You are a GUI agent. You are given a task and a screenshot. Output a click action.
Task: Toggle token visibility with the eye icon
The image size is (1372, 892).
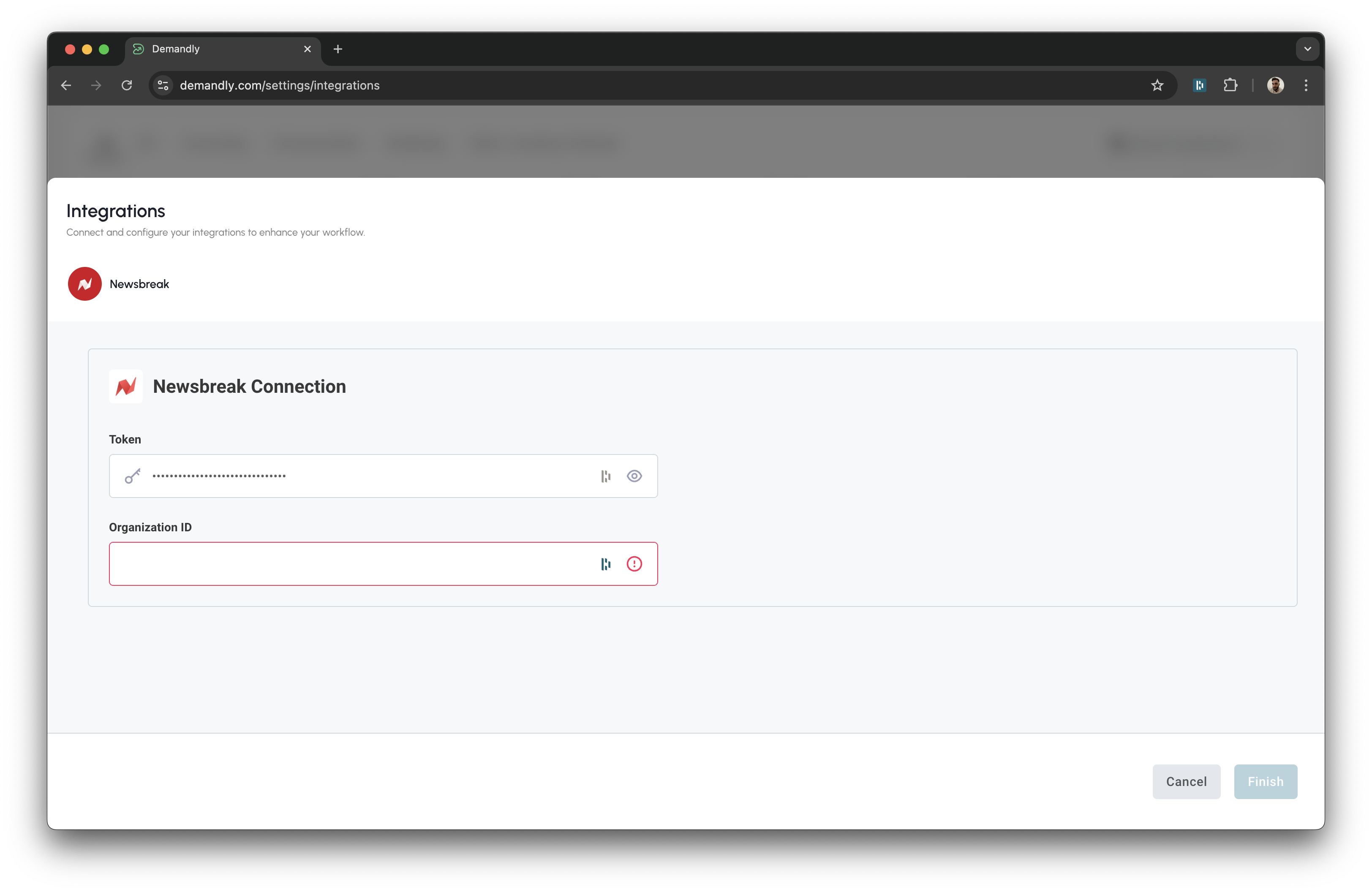pos(635,476)
